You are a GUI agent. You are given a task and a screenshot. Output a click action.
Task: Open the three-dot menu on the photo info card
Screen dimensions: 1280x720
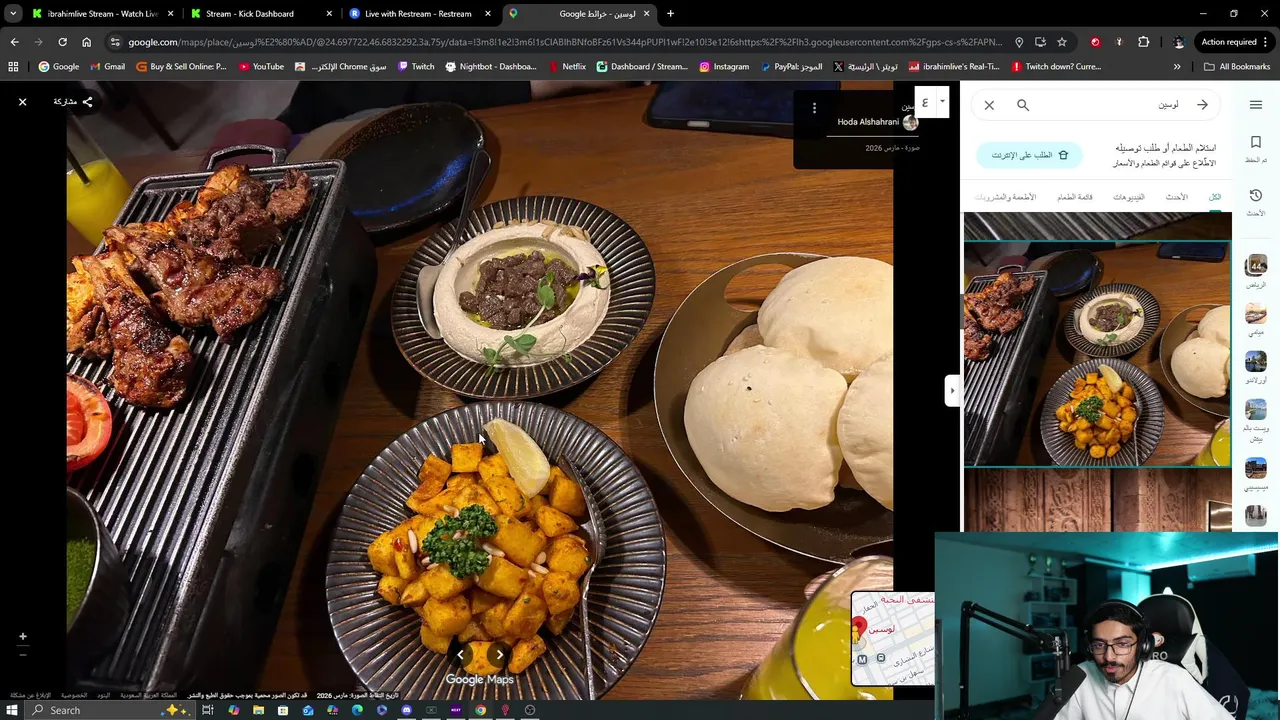(x=814, y=107)
